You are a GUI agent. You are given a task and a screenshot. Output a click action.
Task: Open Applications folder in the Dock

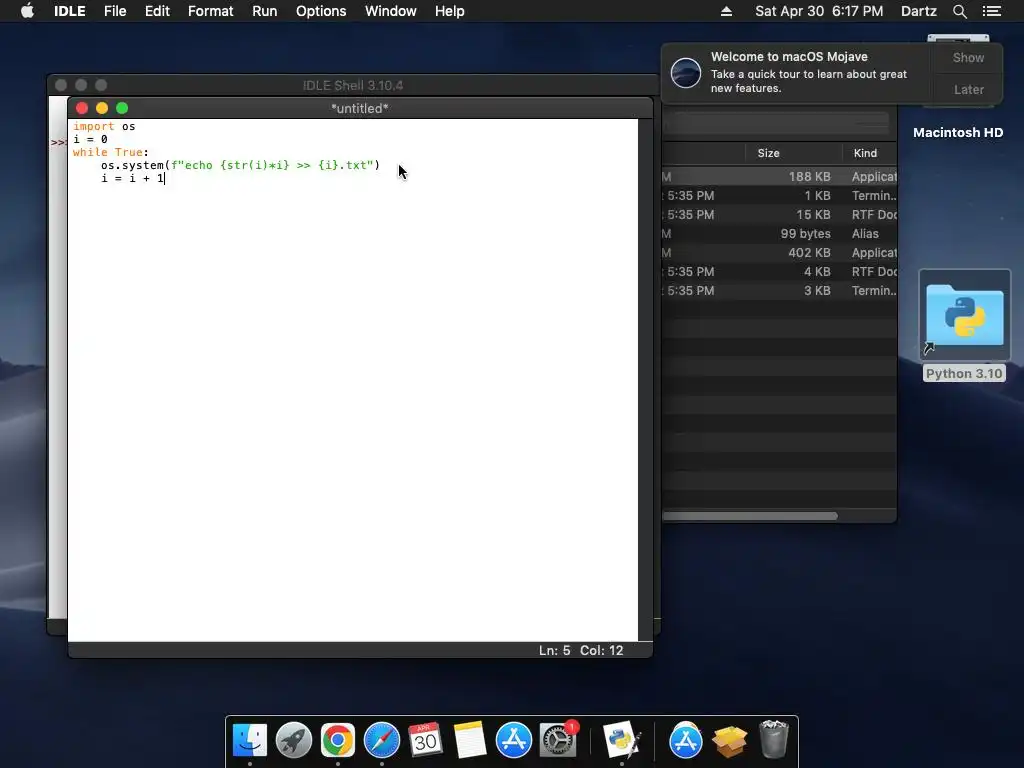tap(685, 740)
